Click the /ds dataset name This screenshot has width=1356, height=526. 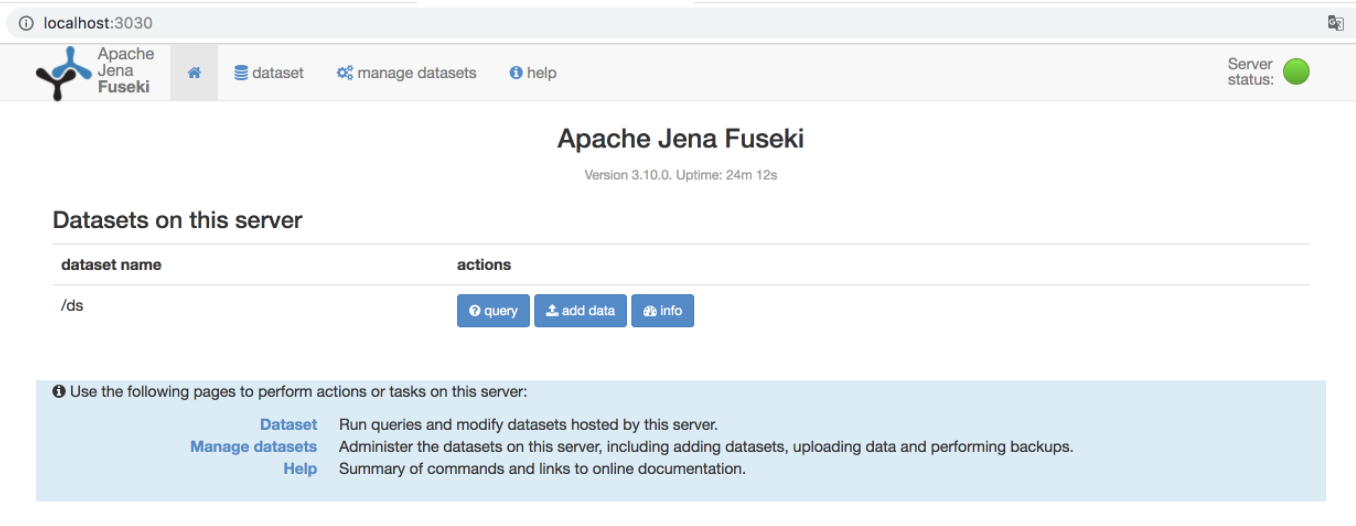tap(72, 306)
